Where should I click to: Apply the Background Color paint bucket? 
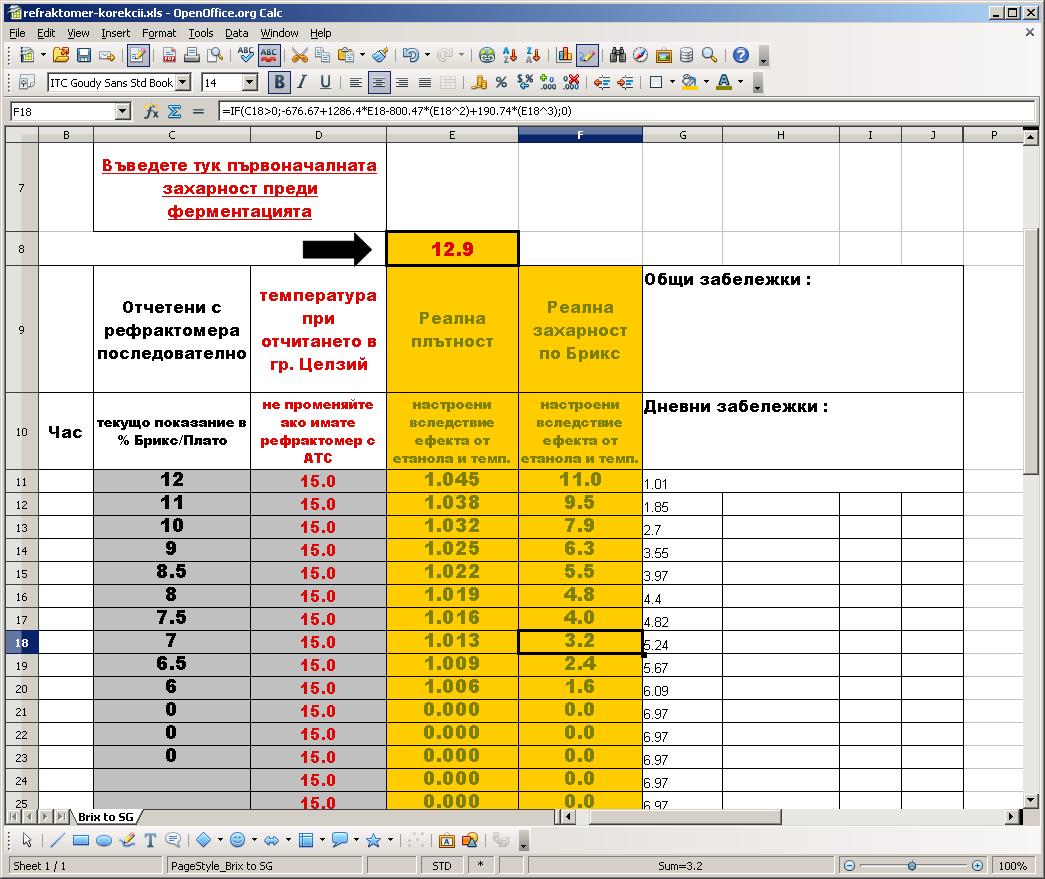click(x=690, y=82)
